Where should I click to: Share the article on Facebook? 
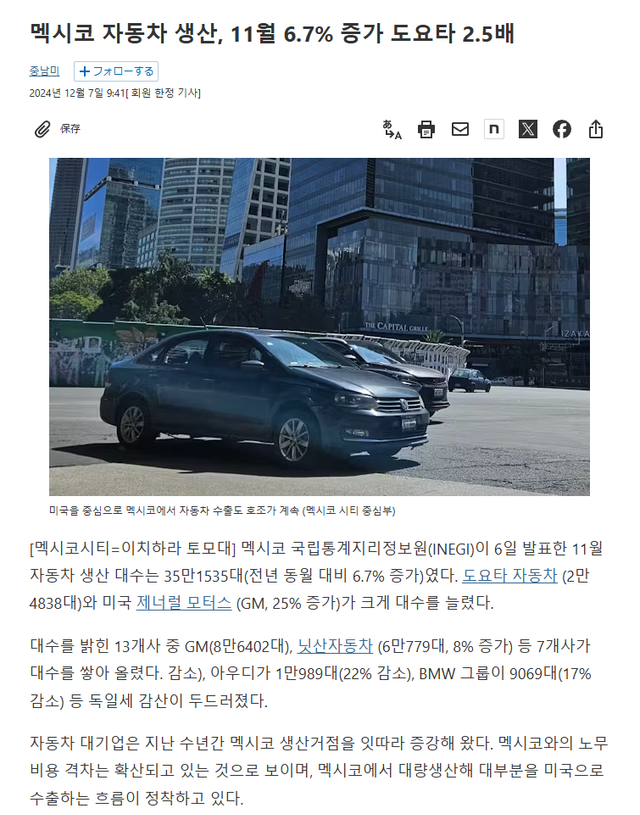pyautogui.click(x=561, y=129)
